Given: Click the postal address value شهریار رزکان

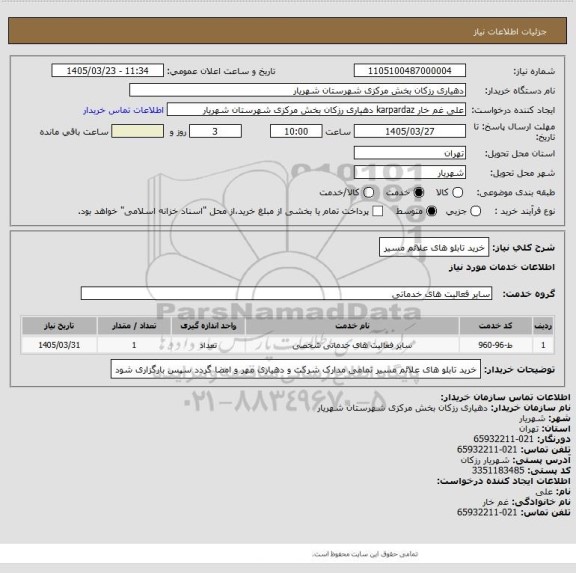Looking at the screenshot, I should point(485,460).
